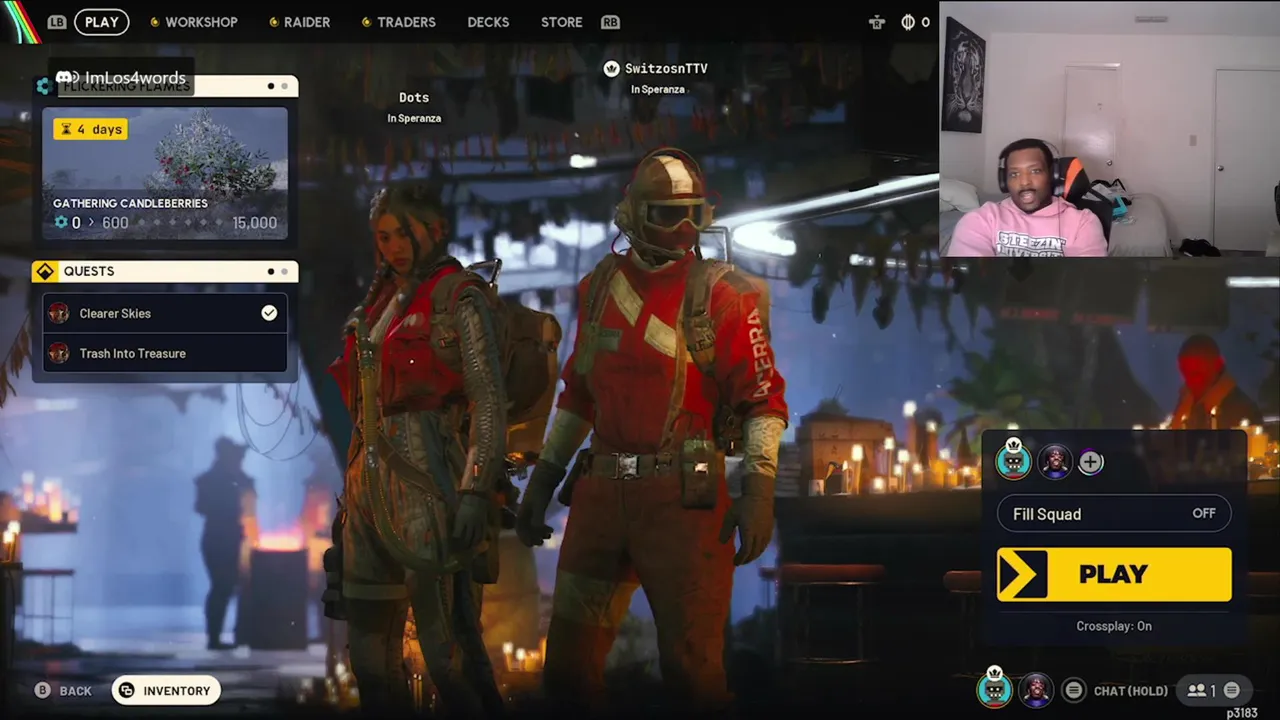This screenshot has width=1280, height=720.
Task: Open the DECKS tab
Action: tap(488, 22)
